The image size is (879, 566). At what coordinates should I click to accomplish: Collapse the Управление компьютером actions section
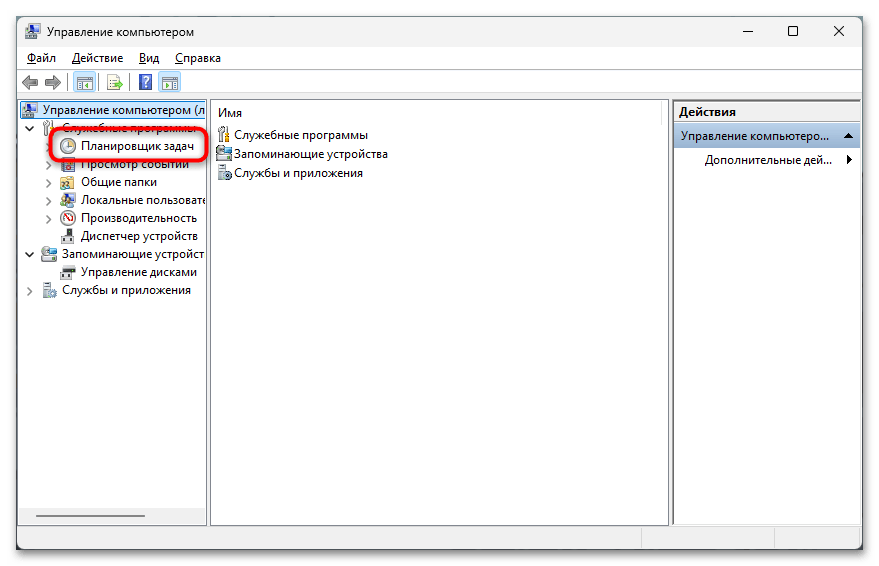848,136
